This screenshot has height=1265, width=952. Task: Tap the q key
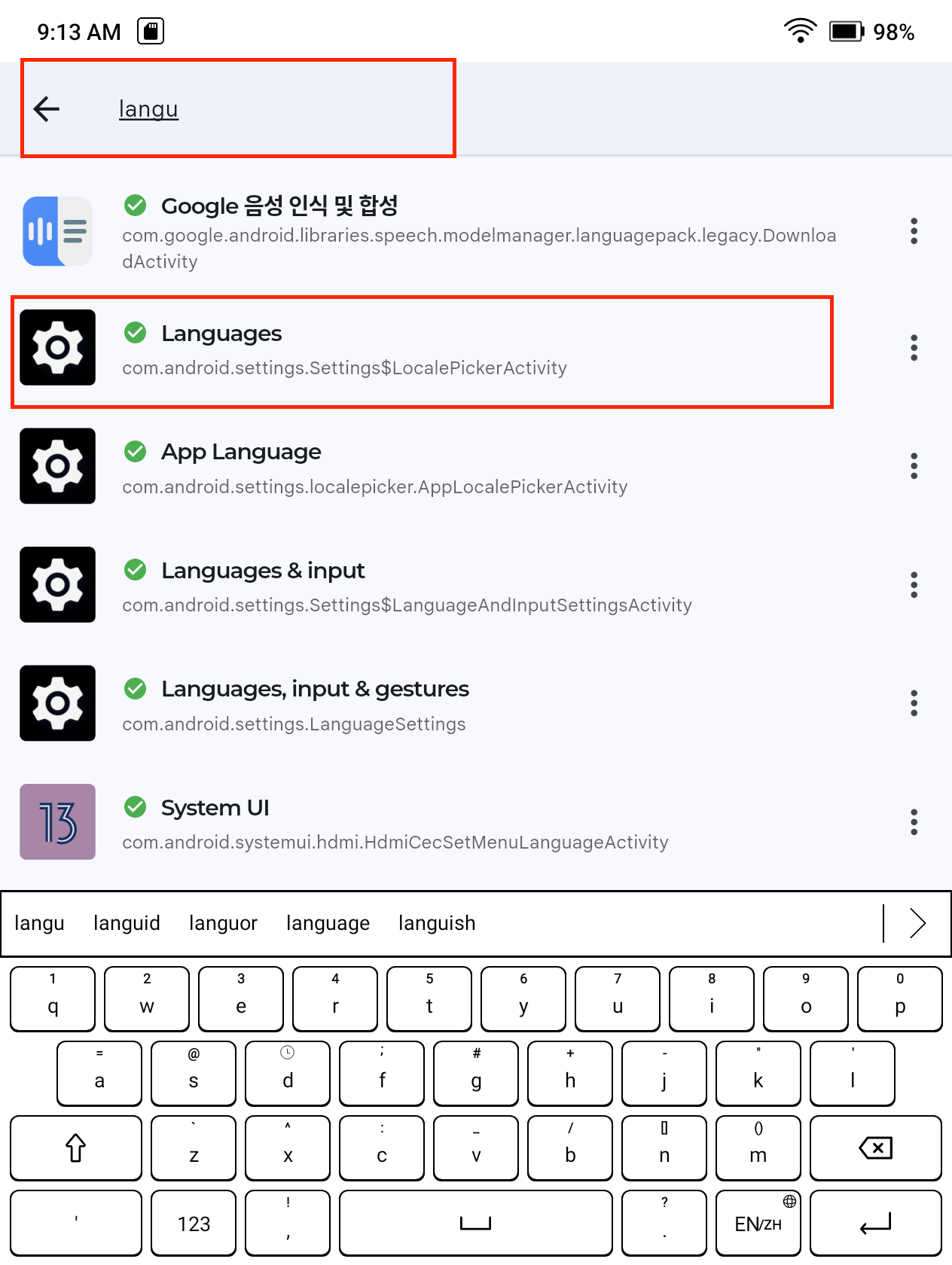point(53,999)
